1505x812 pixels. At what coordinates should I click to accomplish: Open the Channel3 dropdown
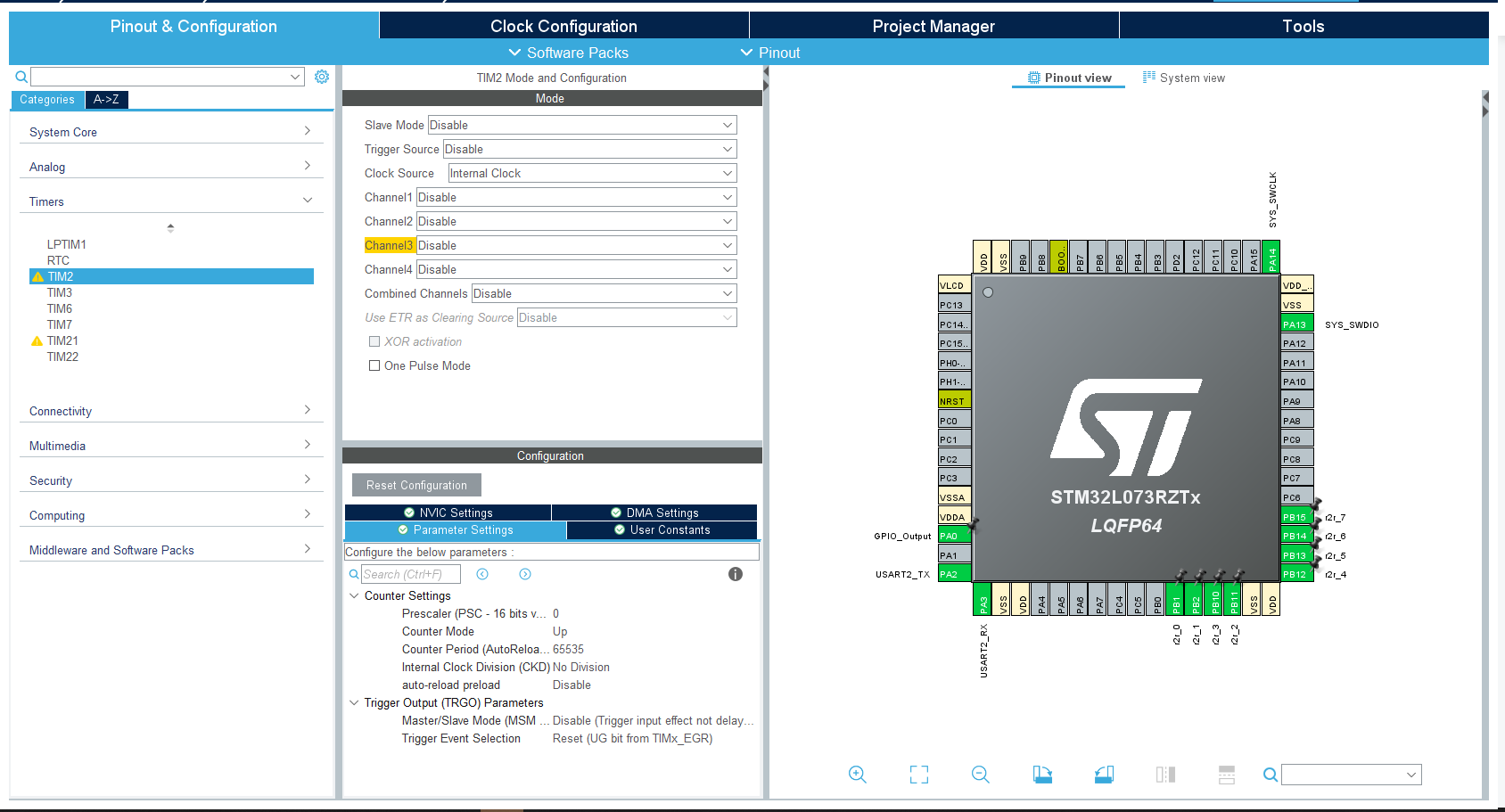point(576,244)
